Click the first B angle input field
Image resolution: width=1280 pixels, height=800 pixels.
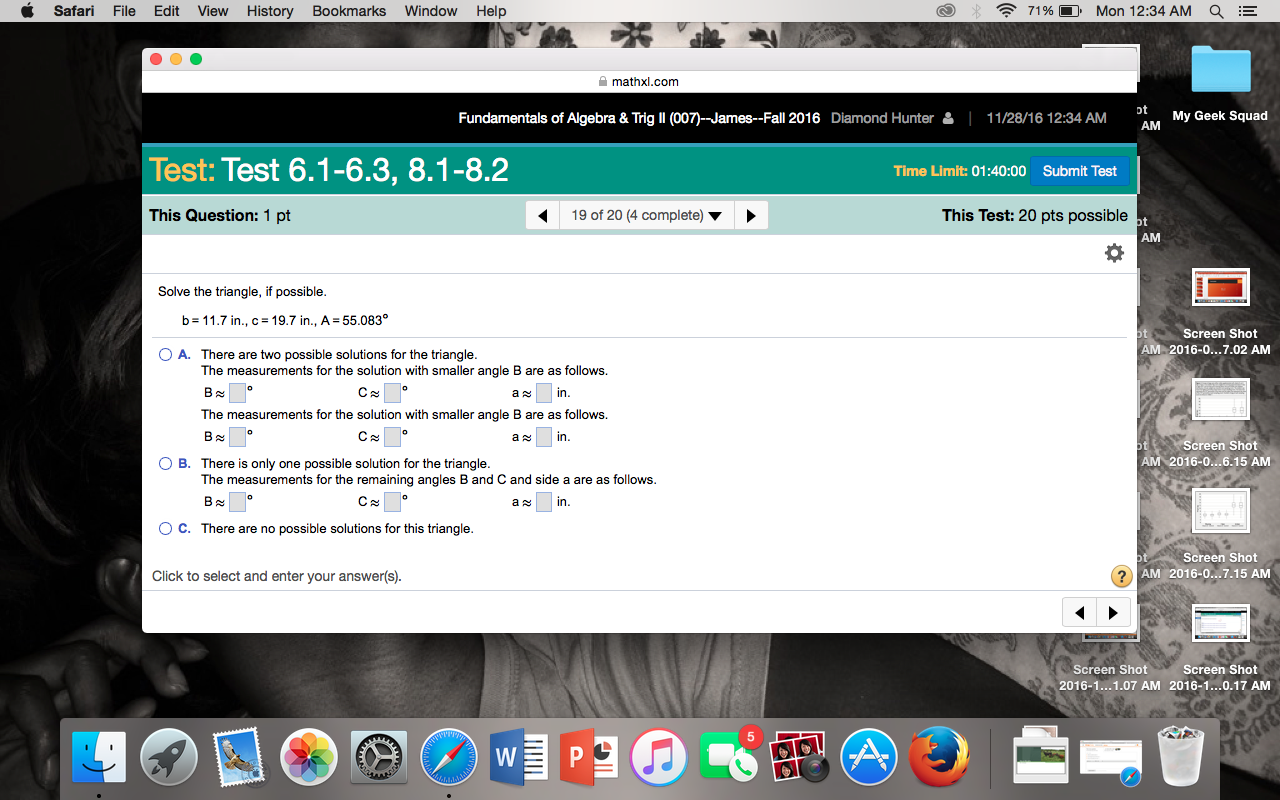point(237,393)
